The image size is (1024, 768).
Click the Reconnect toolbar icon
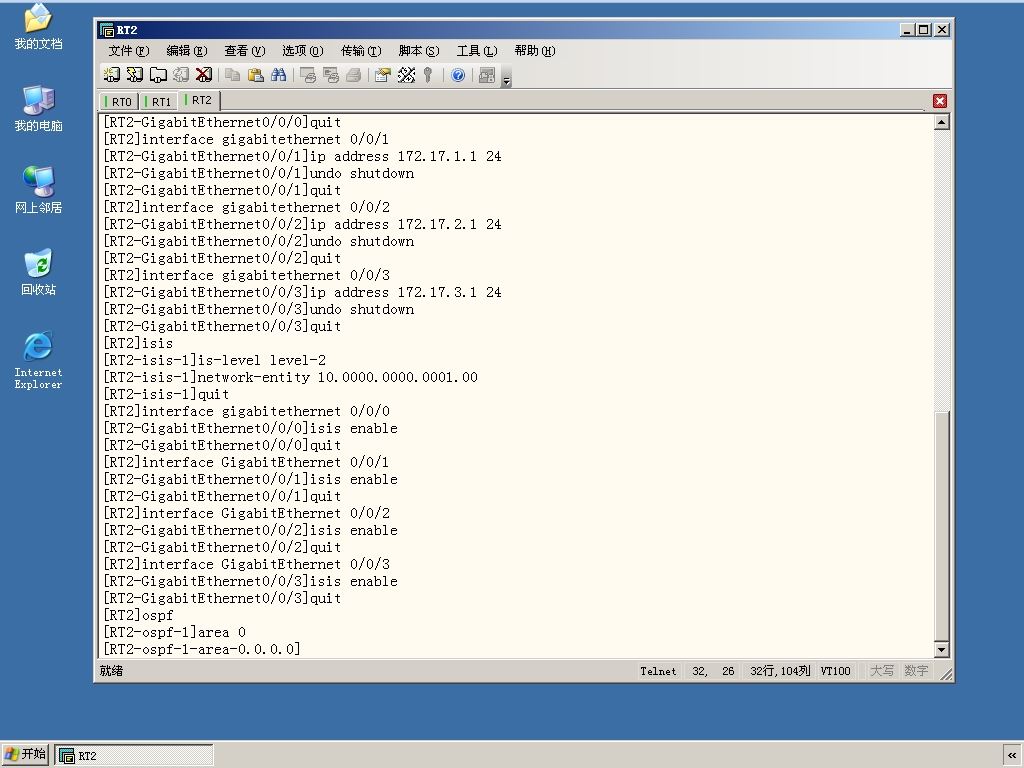pos(181,75)
